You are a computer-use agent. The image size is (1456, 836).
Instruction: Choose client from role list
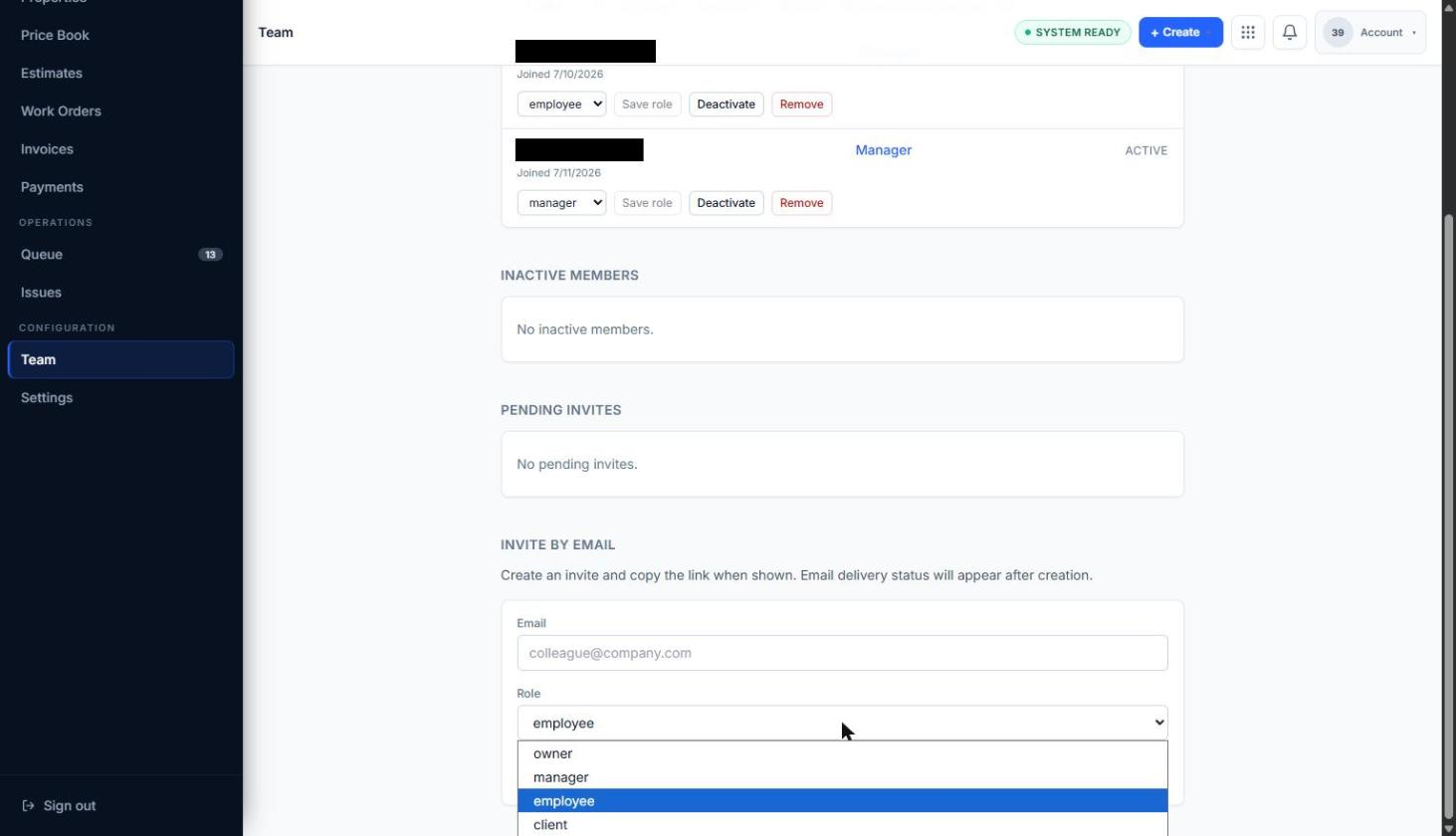[x=842, y=825]
